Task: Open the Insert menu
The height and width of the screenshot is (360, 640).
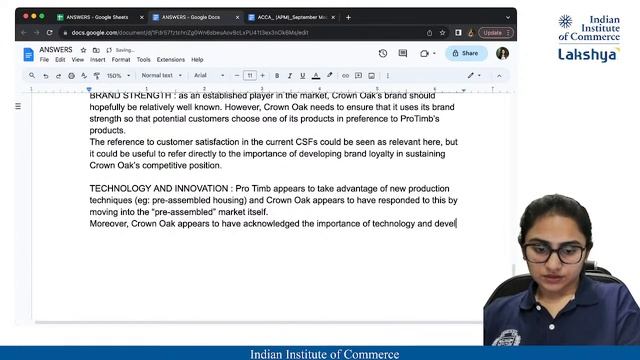Action: 98,60
